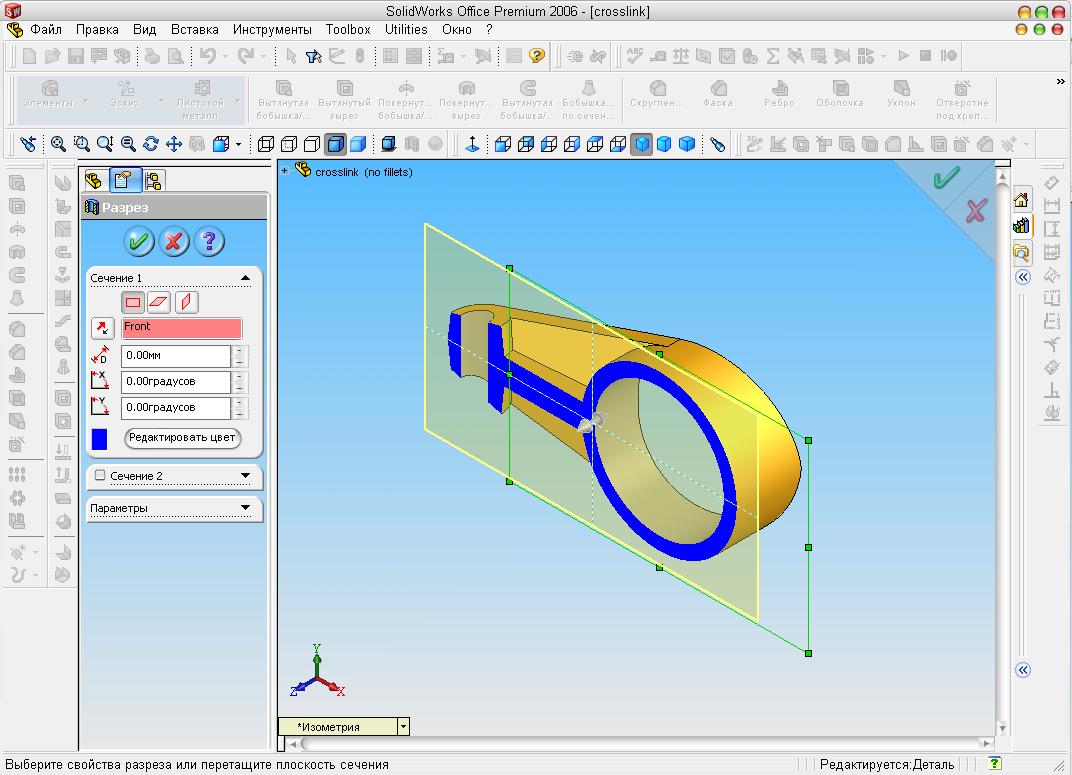
Task: Select Shaded display style icon
Action: click(358, 144)
